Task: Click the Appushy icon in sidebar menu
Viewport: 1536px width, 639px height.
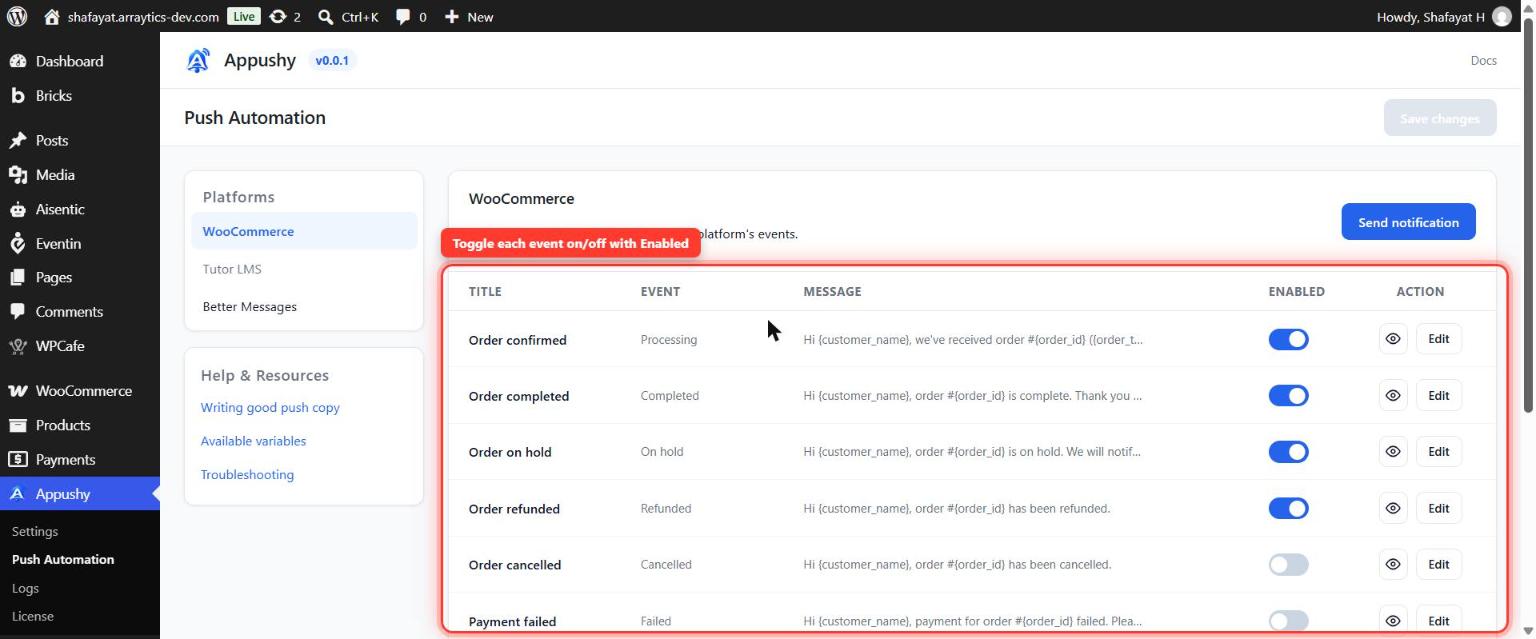Action: pyautogui.click(x=17, y=494)
